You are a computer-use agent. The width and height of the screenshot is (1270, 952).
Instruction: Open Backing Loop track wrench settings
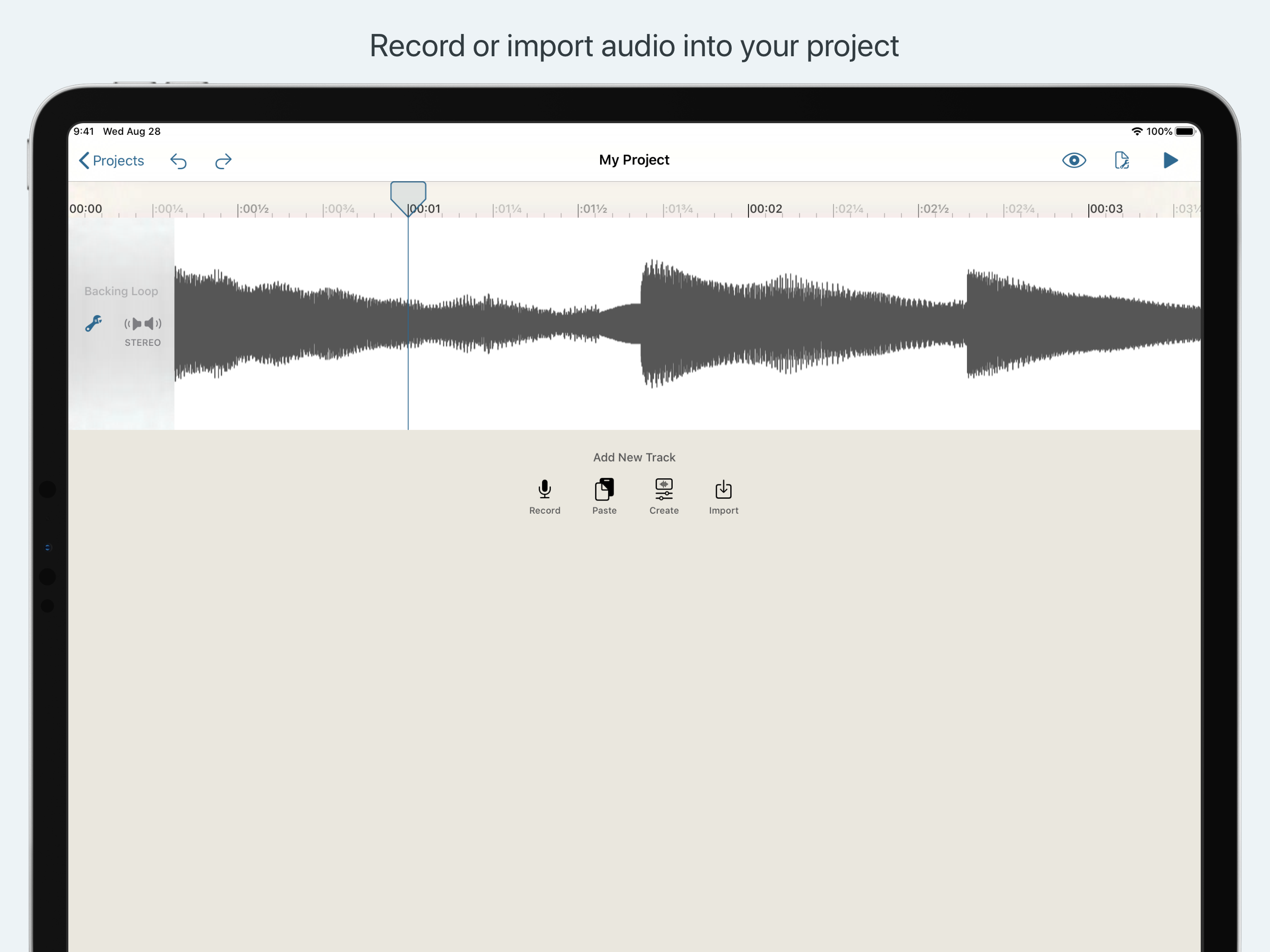pos(93,323)
